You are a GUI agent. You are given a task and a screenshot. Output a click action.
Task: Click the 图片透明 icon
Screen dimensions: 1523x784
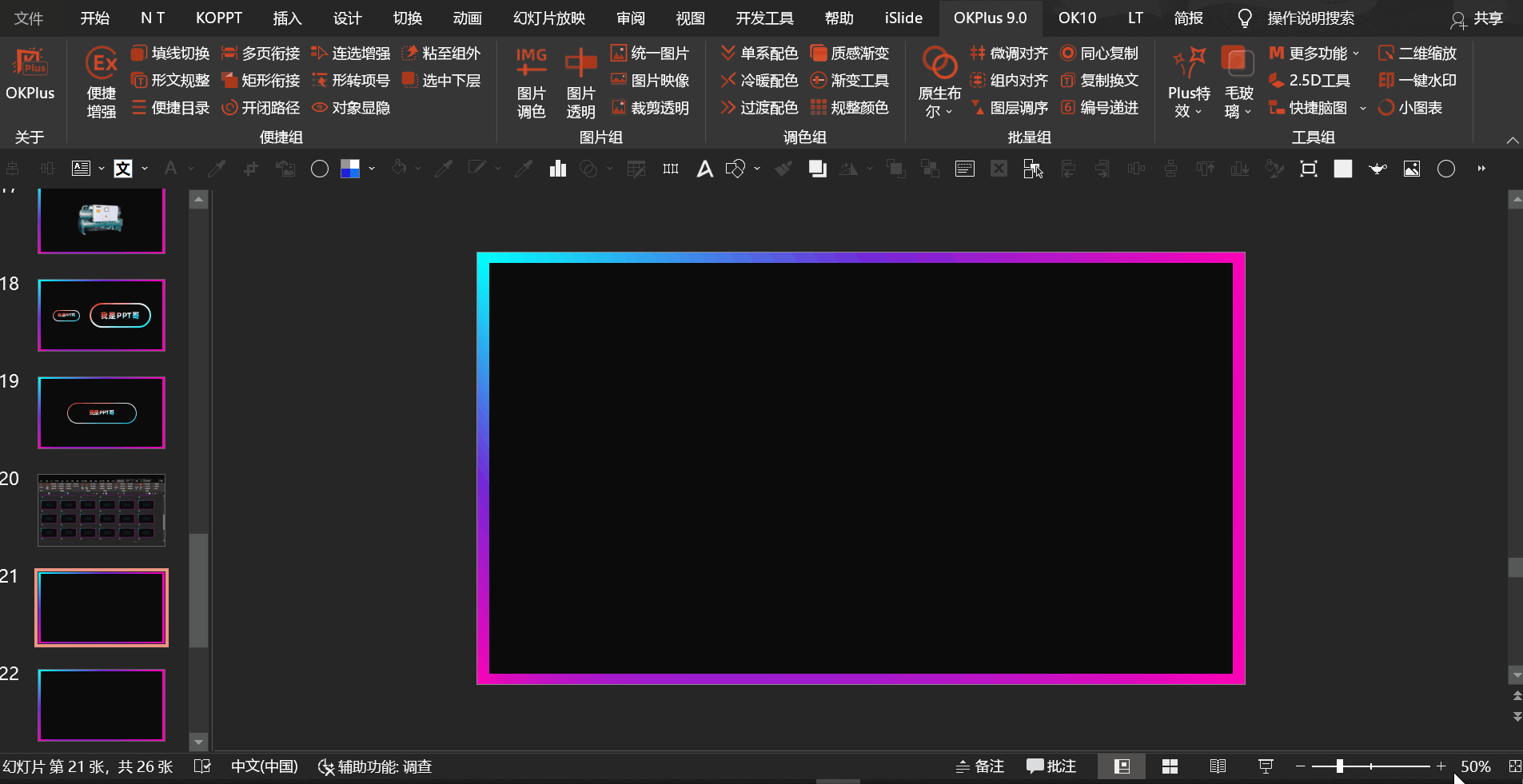pos(580,82)
